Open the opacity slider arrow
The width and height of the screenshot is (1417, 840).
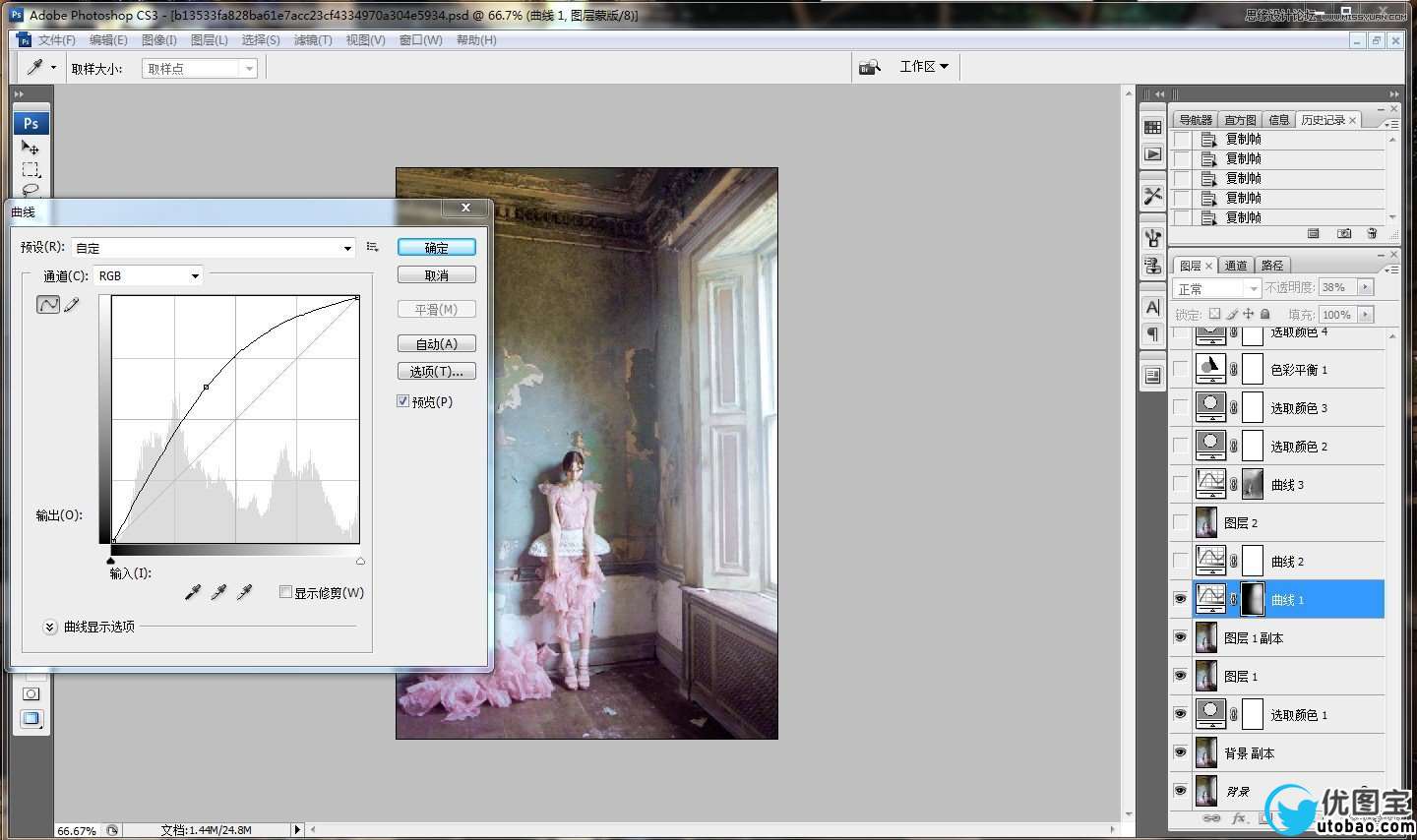pyautogui.click(x=1365, y=287)
